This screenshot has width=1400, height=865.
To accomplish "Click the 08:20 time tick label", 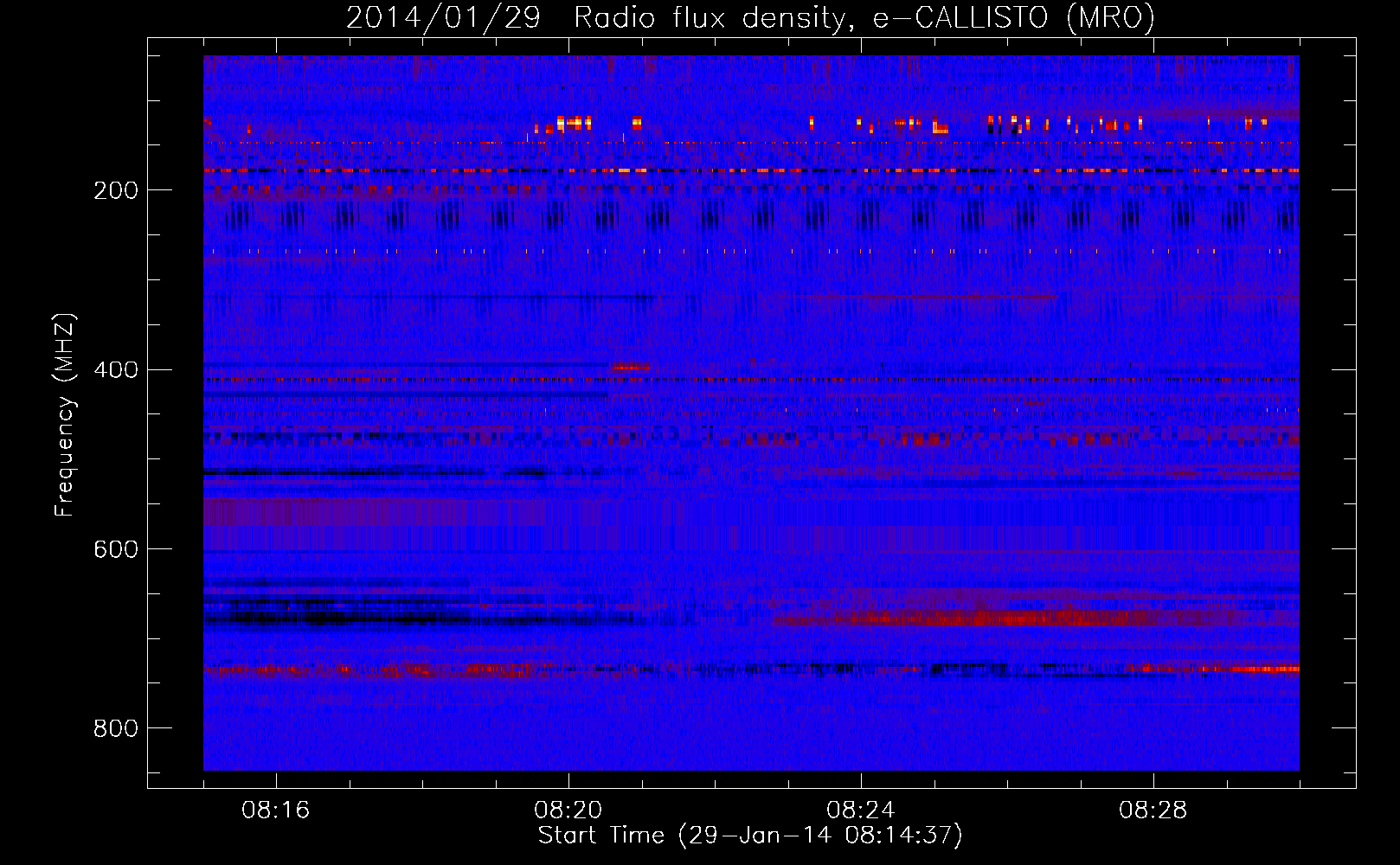I will click(x=568, y=811).
